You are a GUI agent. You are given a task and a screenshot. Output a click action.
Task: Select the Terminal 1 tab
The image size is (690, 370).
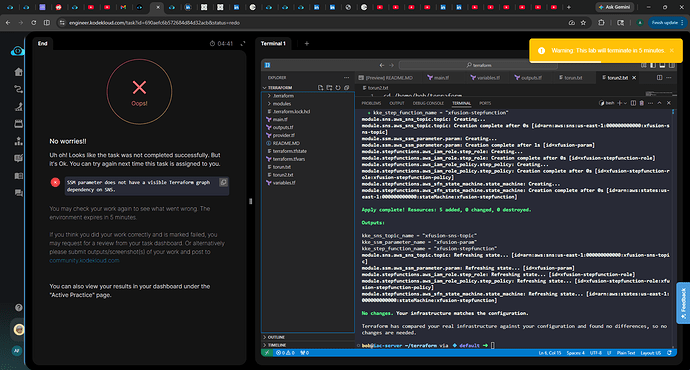coord(273,44)
